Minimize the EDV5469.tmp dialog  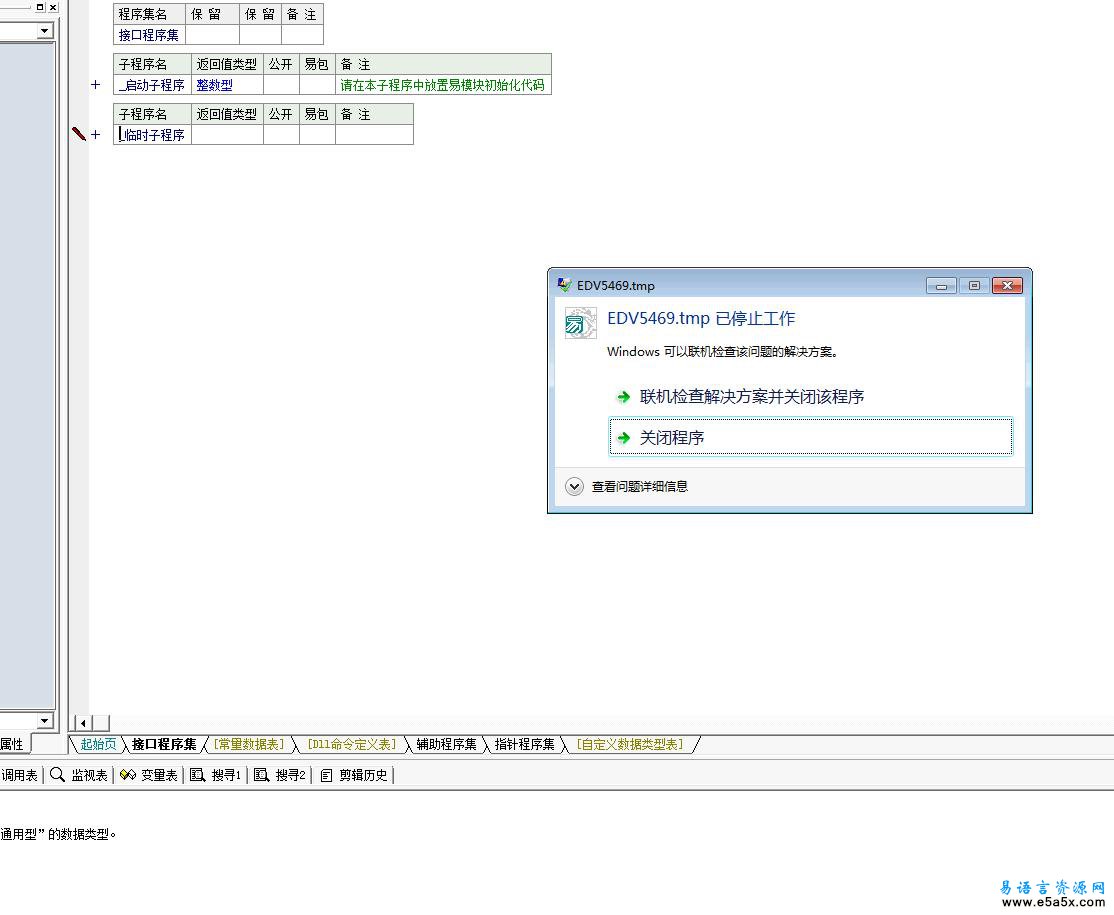[x=941, y=285]
